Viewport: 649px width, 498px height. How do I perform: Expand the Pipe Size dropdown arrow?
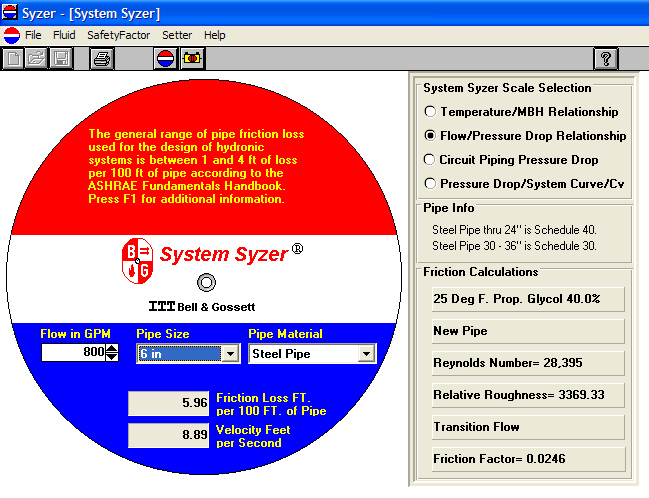[x=231, y=354]
